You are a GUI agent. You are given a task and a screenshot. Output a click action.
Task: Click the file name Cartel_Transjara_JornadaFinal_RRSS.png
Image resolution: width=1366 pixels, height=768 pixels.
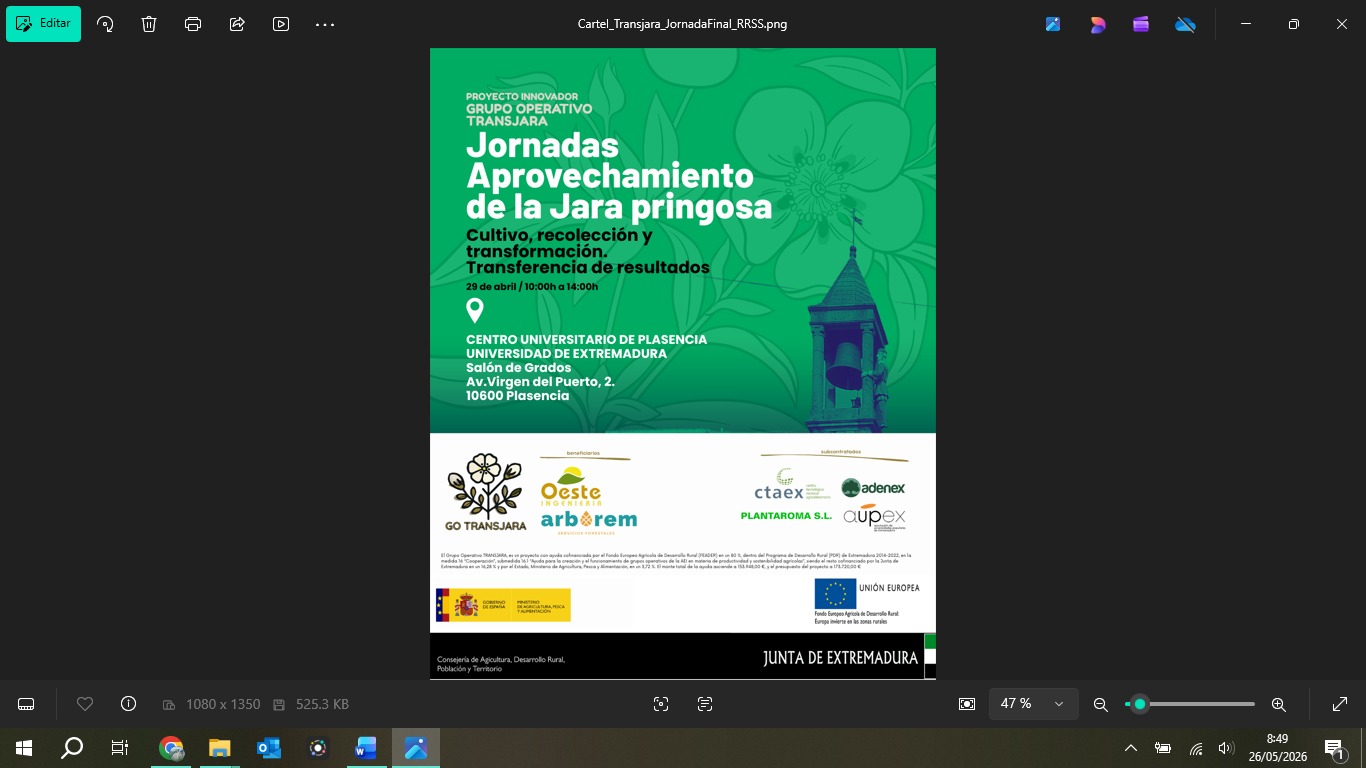(x=683, y=24)
